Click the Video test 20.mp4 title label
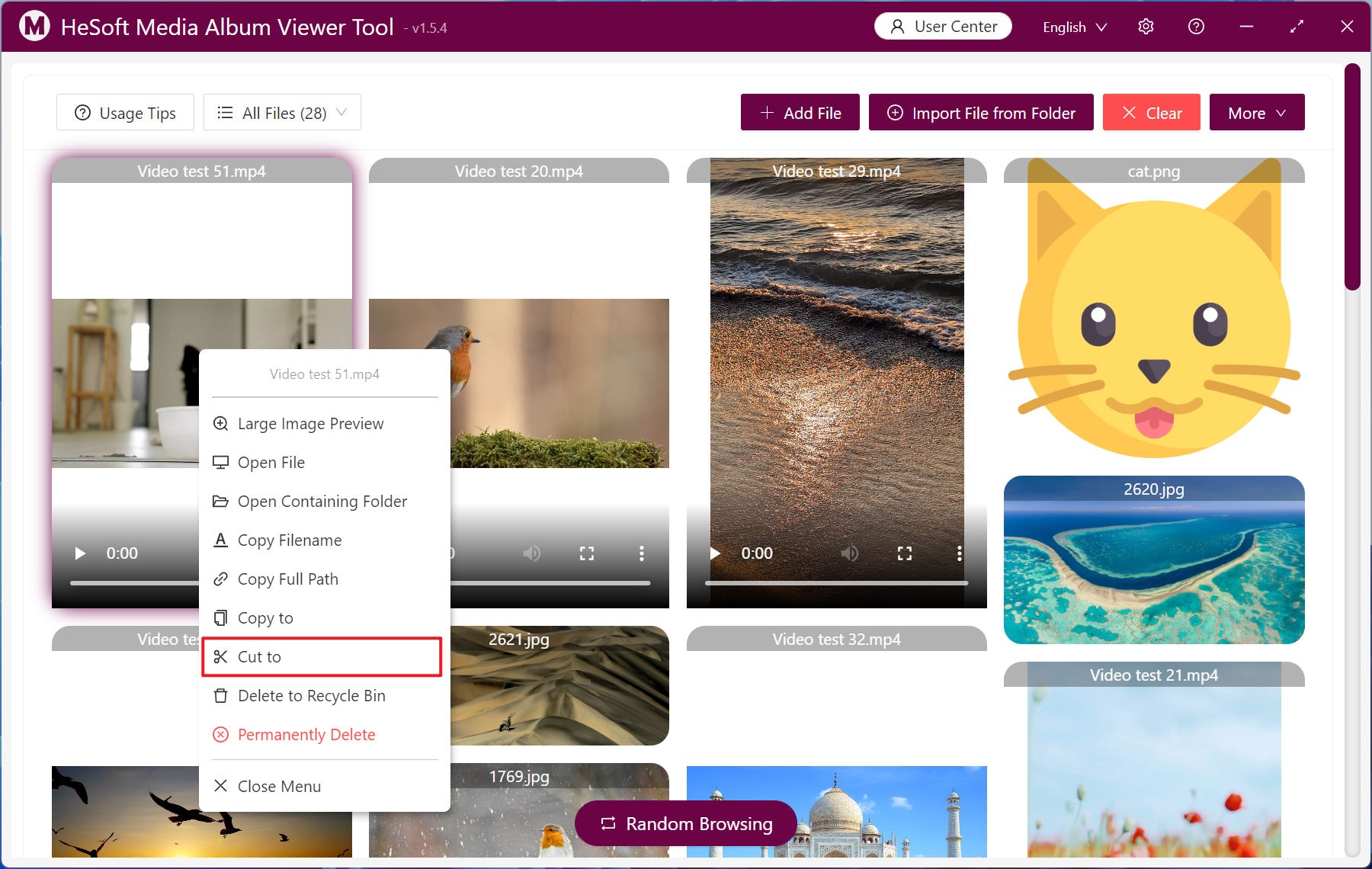The height and width of the screenshot is (869, 1372). [x=519, y=171]
